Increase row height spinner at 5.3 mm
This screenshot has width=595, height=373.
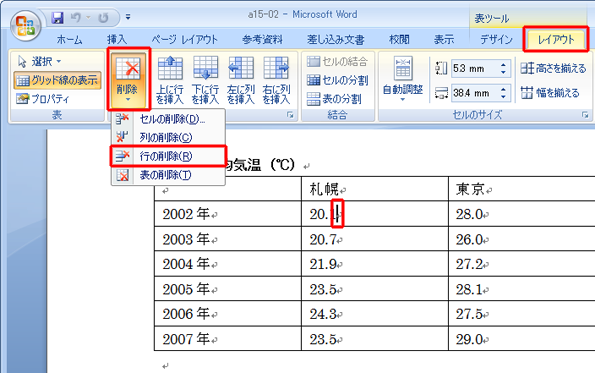tap(503, 65)
